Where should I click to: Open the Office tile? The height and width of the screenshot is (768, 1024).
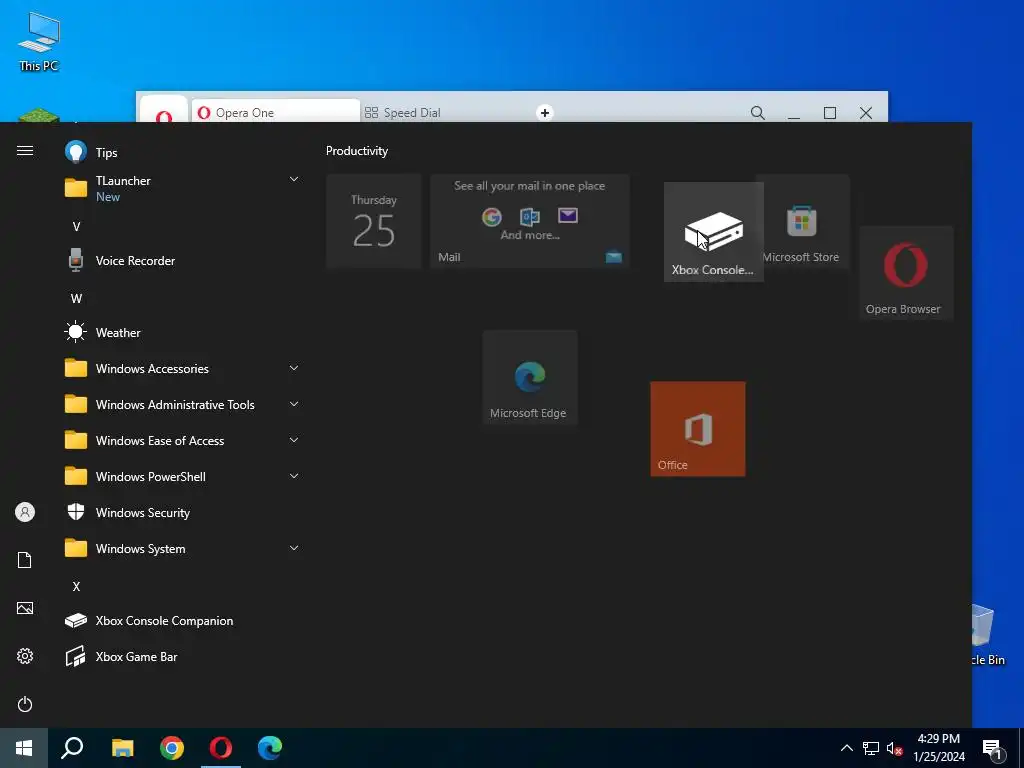(697, 429)
